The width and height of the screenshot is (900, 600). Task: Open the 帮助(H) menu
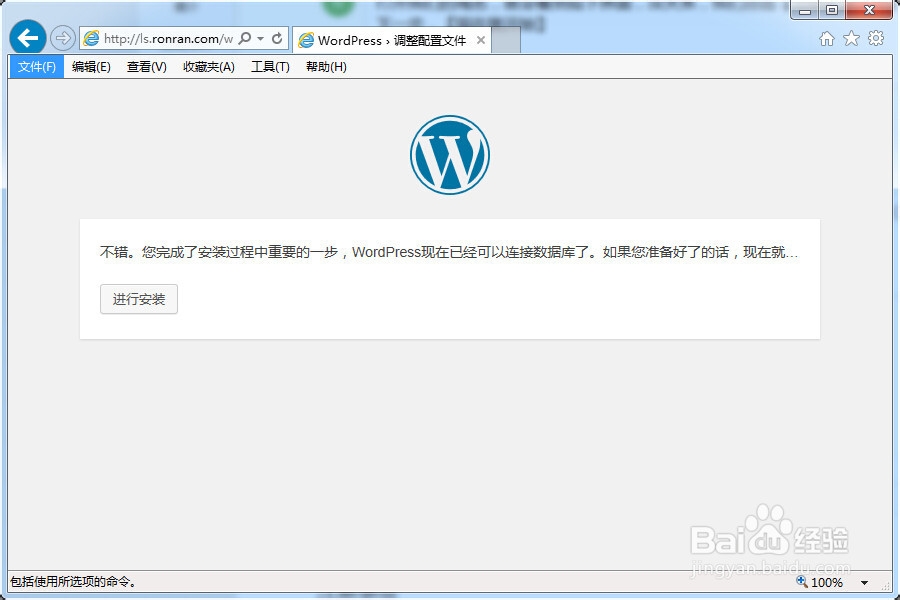[326, 67]
